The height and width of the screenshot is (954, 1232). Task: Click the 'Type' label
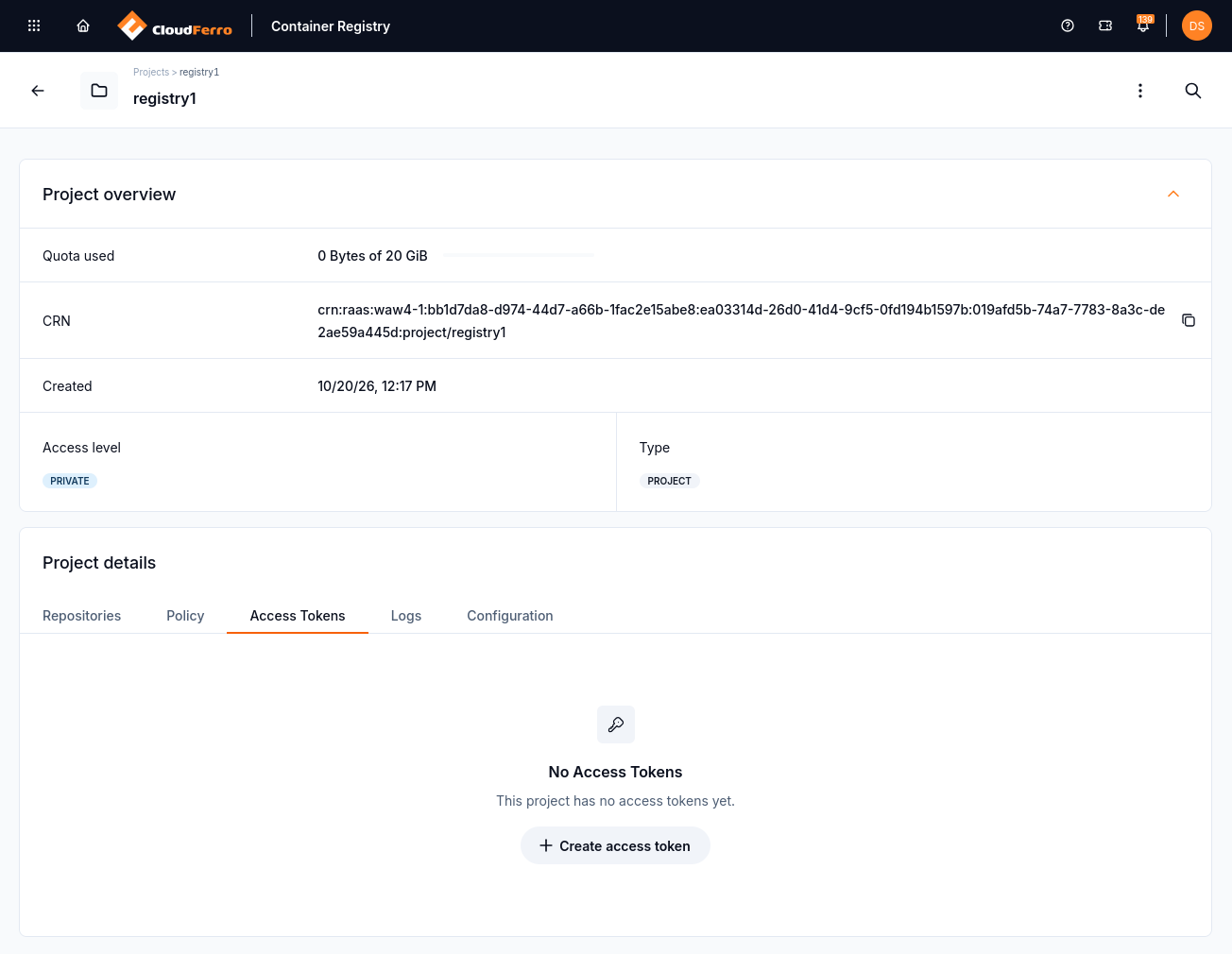coord(655,448)
